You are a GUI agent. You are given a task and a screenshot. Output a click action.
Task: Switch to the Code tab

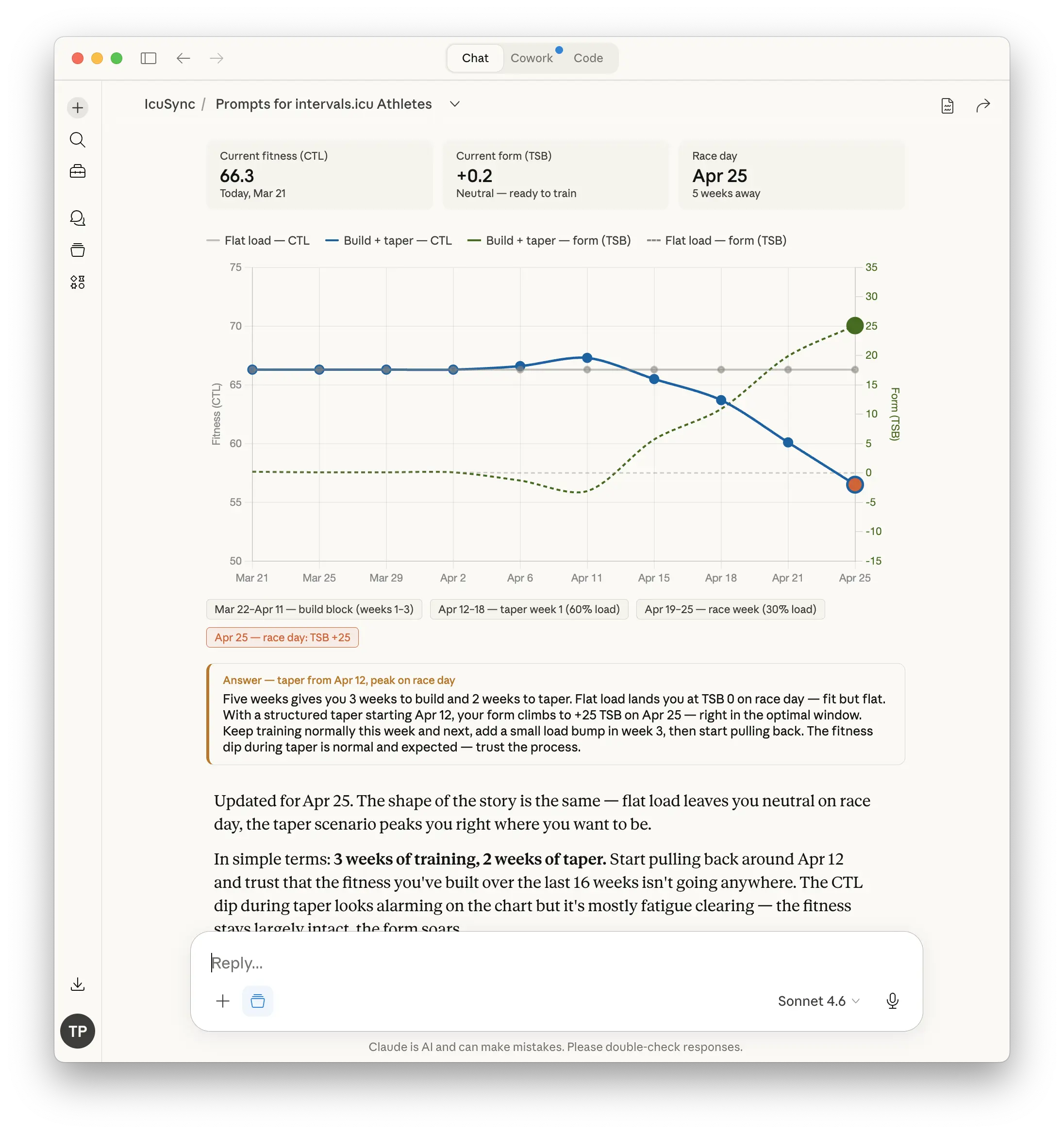(588, 58)
